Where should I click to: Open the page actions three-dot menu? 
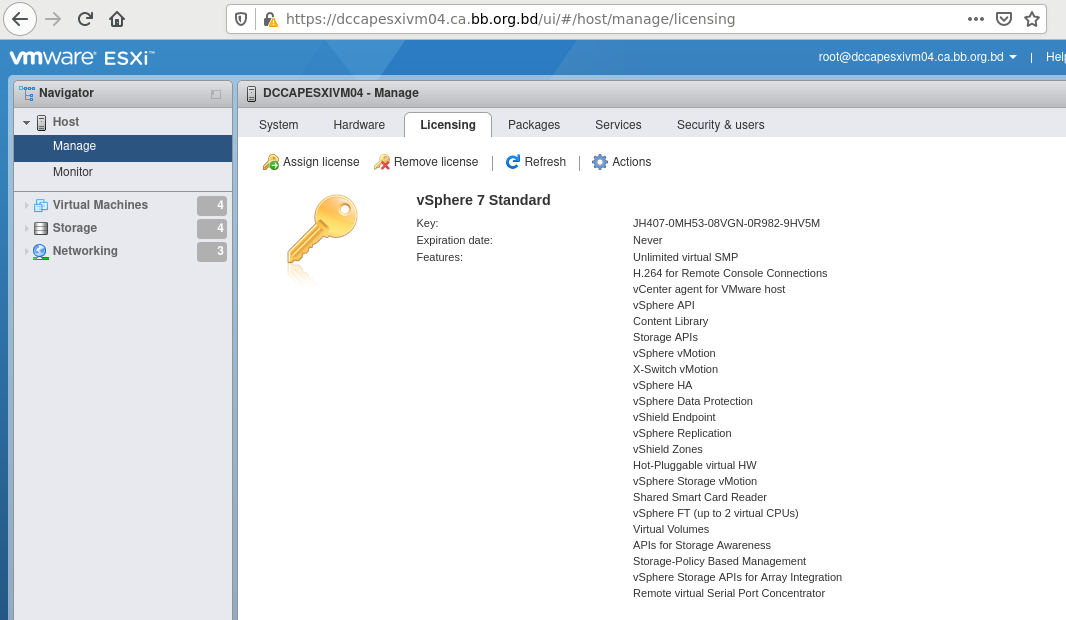(976, 19)
